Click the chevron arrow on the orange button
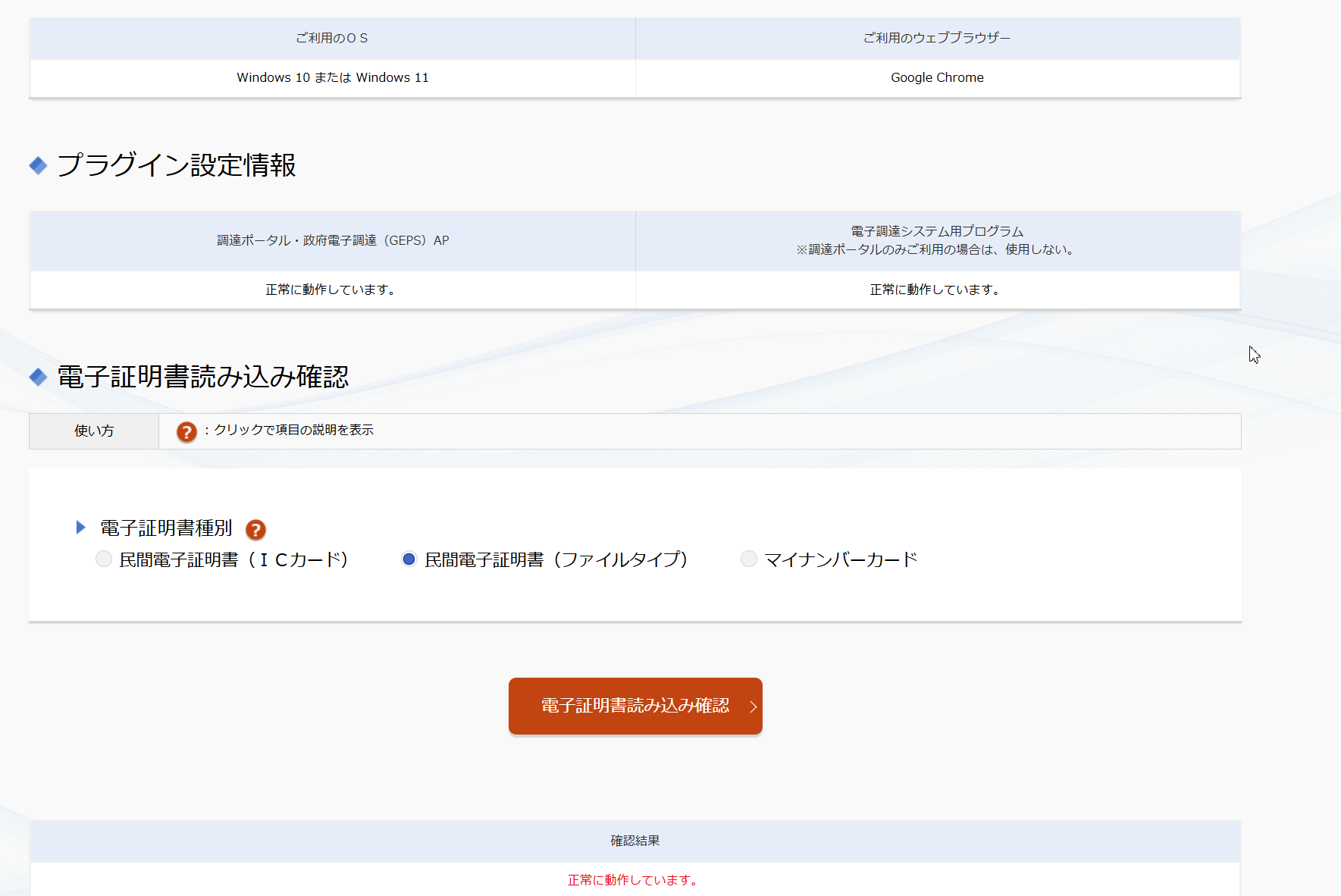The image size is (1341, 896). (x=753, y=706)
